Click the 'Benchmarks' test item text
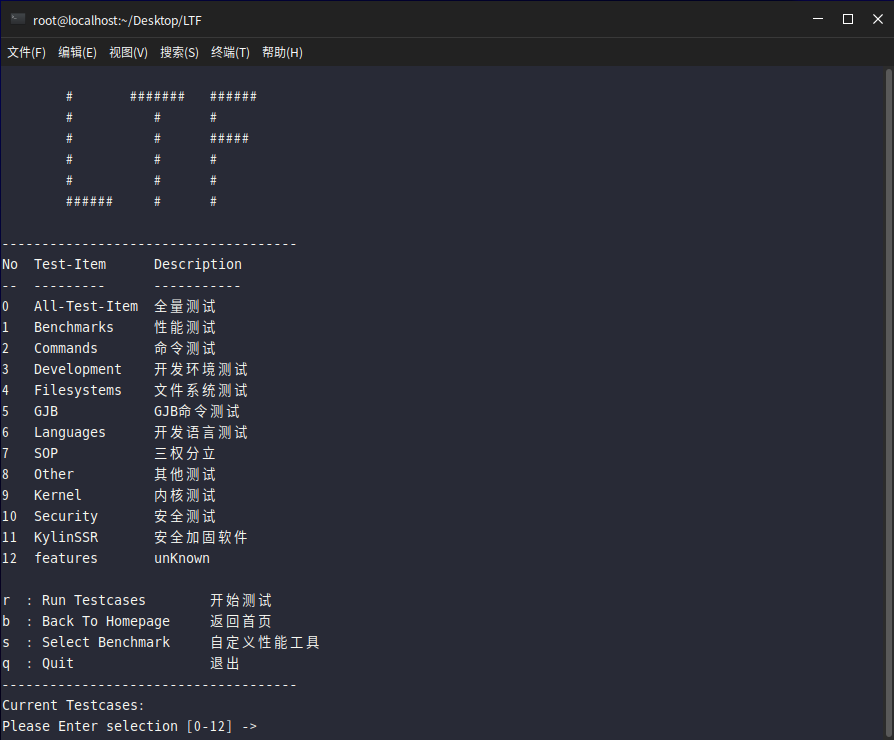The image size is (894, 740). point(74,327)
